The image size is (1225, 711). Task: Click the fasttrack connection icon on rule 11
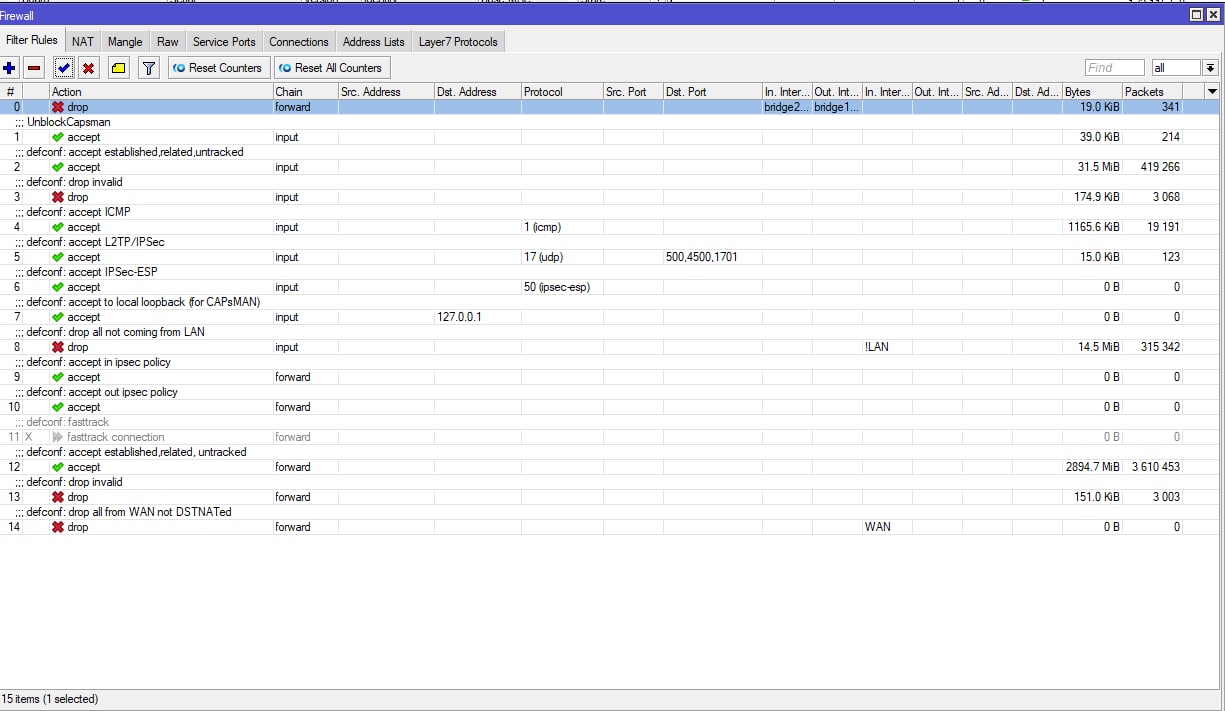tap(58, 437)
